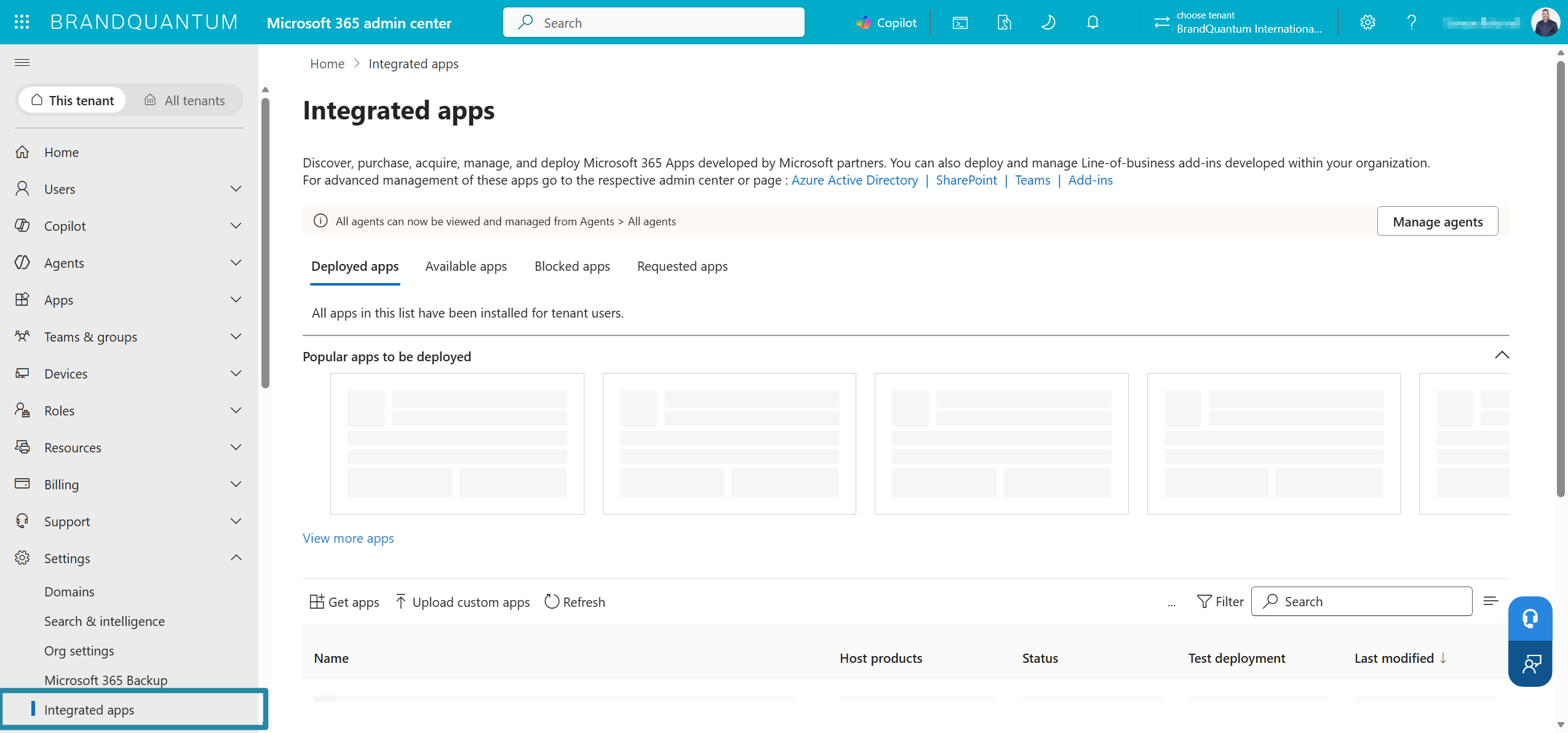1568x733 pixels.
Task: Open the app launcher waffle icon
Action: click(22, 22)
